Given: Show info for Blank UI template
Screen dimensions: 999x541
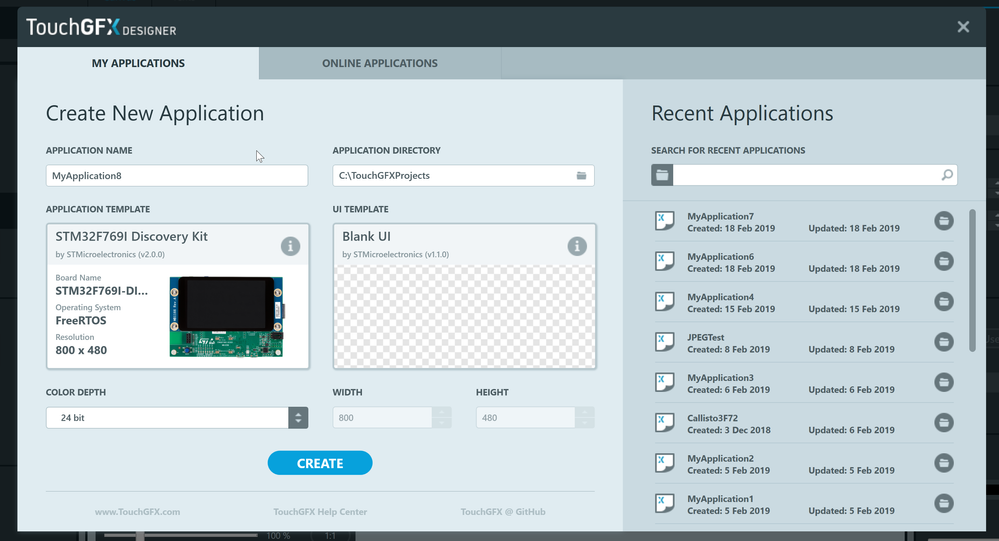Looking at the screenshot, I should (577, 246).
